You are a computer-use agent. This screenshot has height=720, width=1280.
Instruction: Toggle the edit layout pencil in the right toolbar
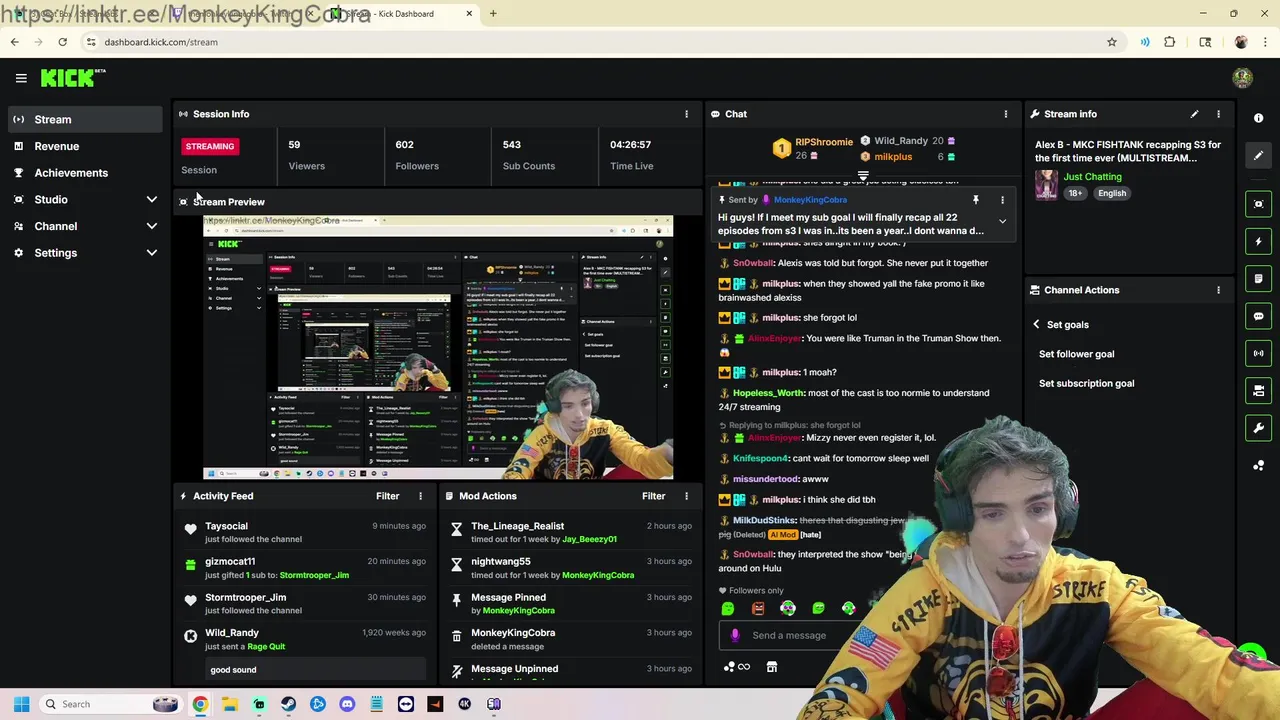click(x=1258, y=155)
